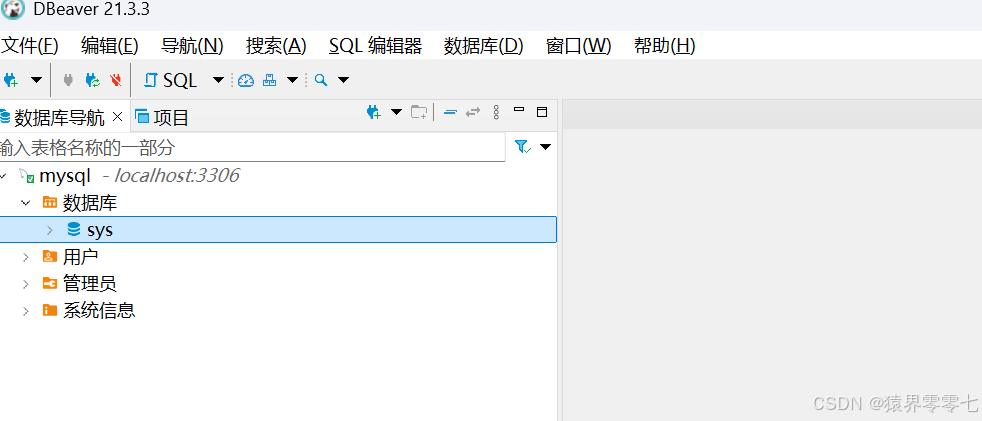Image resolution: width=982 pixels, height=421 pixels.
Task: Open the 窗口(W) menu
Action: pyautogui.click(x=579, y=46)
